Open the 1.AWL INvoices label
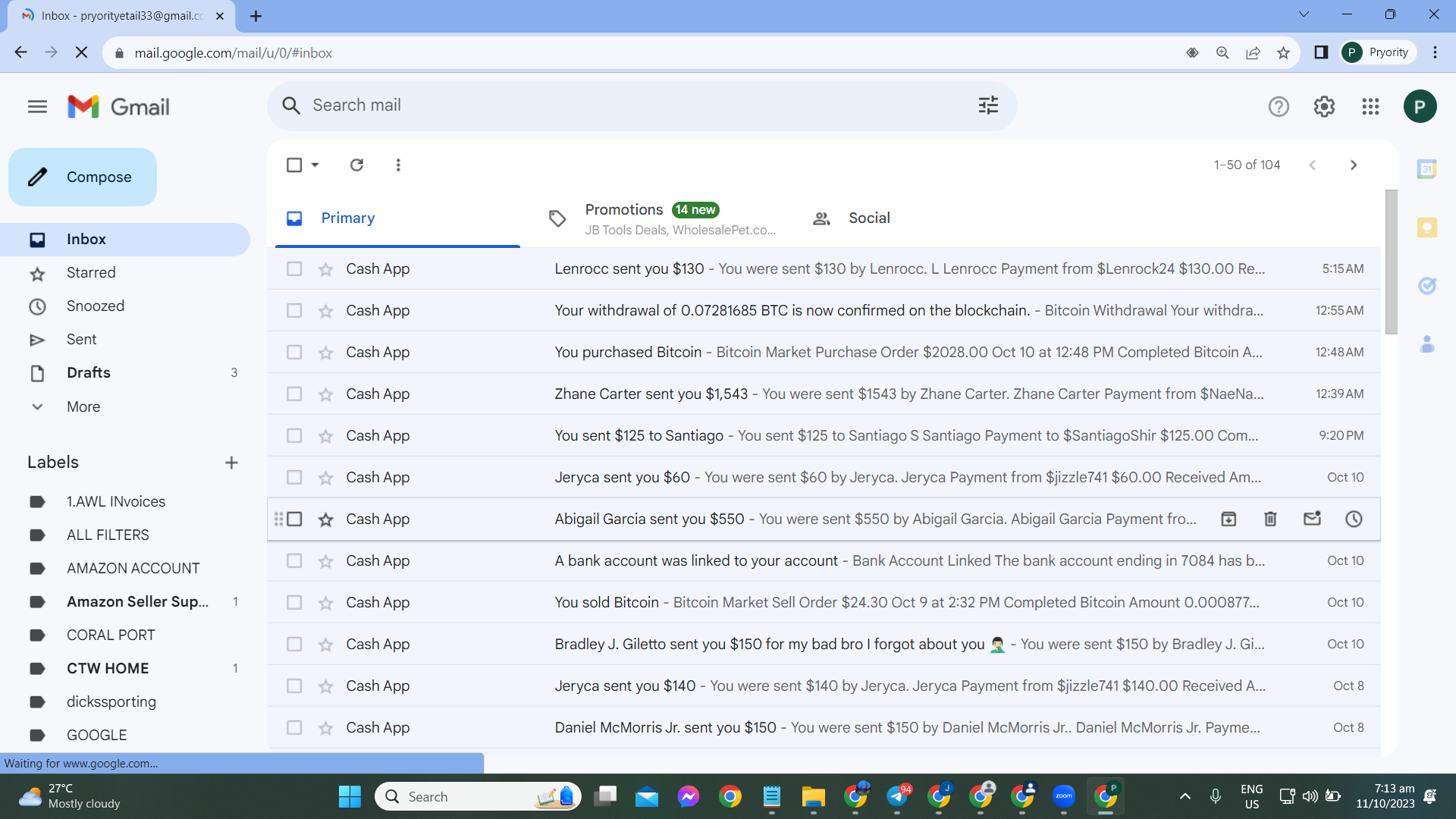 coord(116,502)
